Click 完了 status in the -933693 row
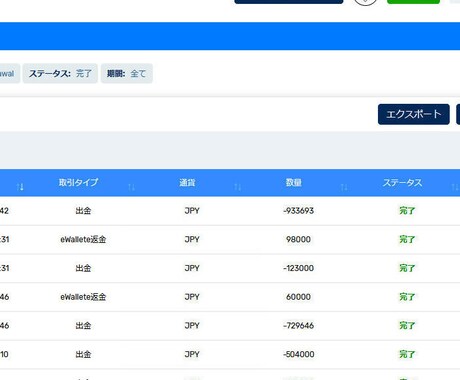Image resolution: width=460 pixels, height=380 pixels. click(407, 211)
